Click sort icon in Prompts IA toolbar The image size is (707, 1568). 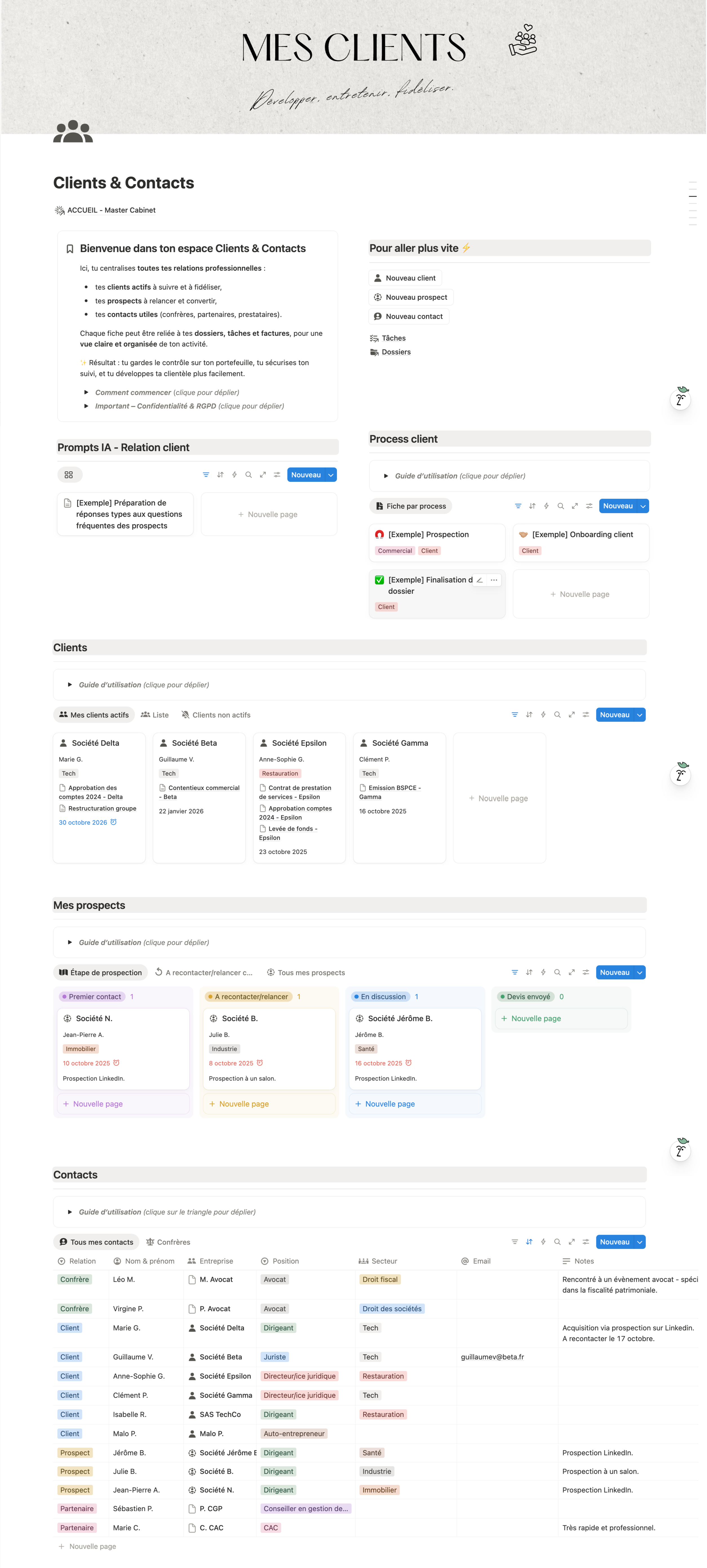click(x=220, y=475)
